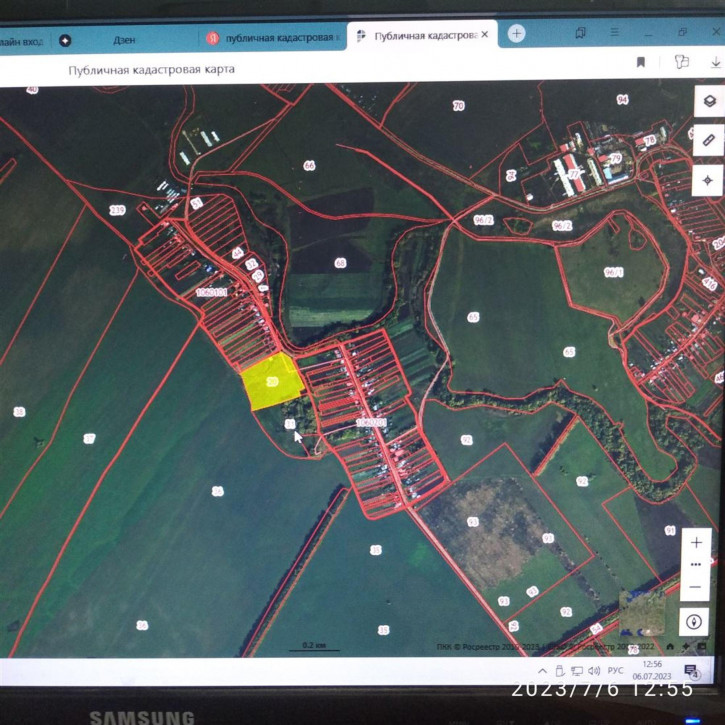Image resolution: width=725 pixels, height=725 pixels.
Task: Switch basemap via satellite thumbnail preview
Action: 642,613
